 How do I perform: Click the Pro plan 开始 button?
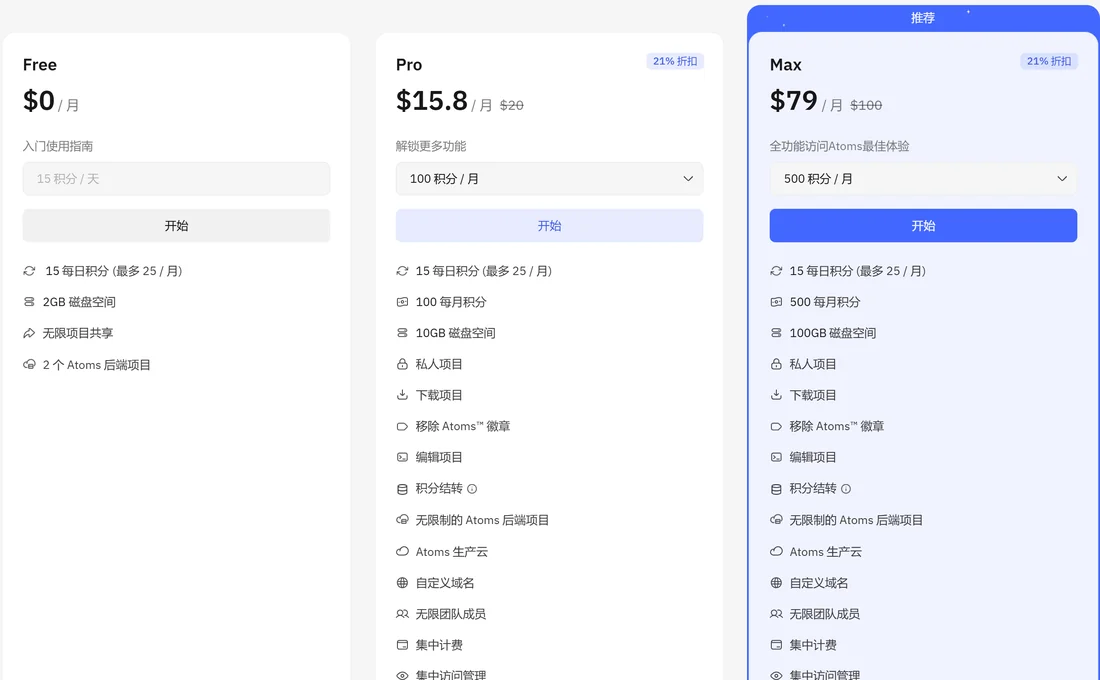point(549,226)
